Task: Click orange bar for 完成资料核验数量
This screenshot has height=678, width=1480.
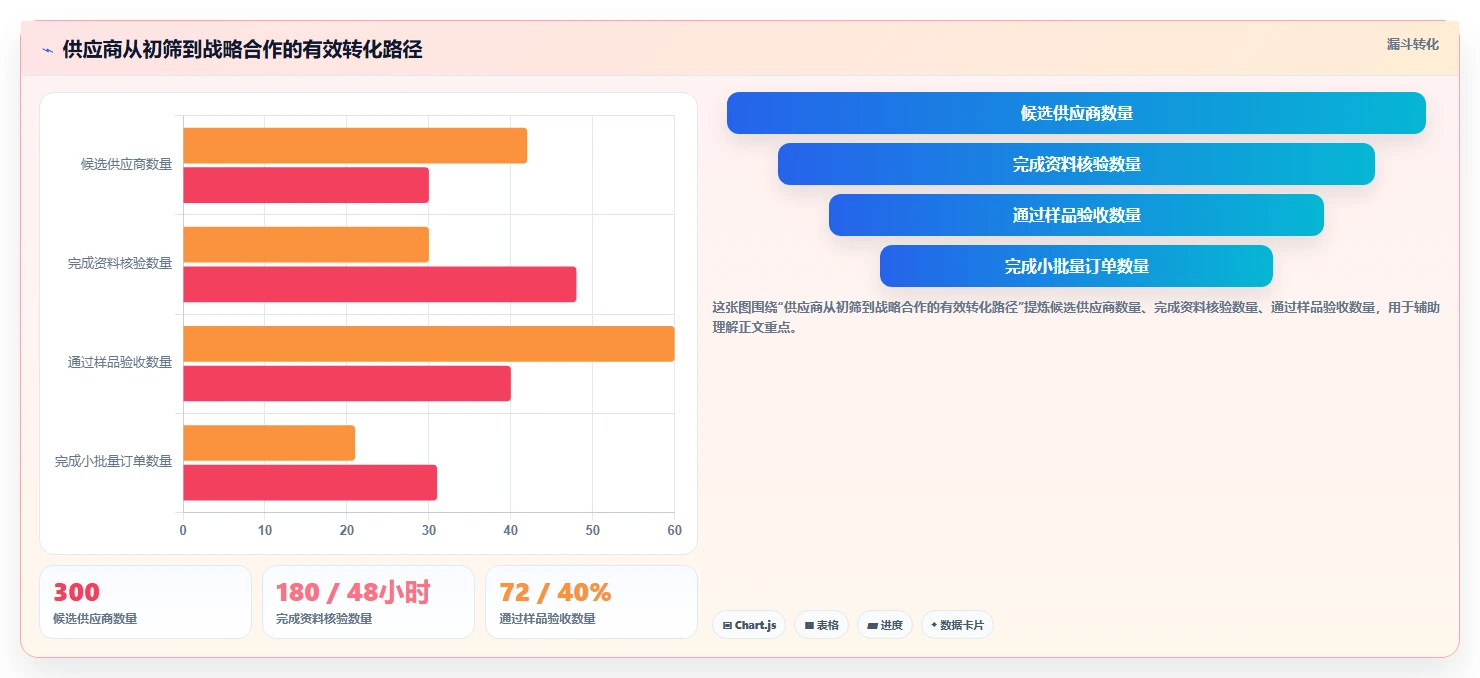Action: pyautogui.click(x=306, y=245)
